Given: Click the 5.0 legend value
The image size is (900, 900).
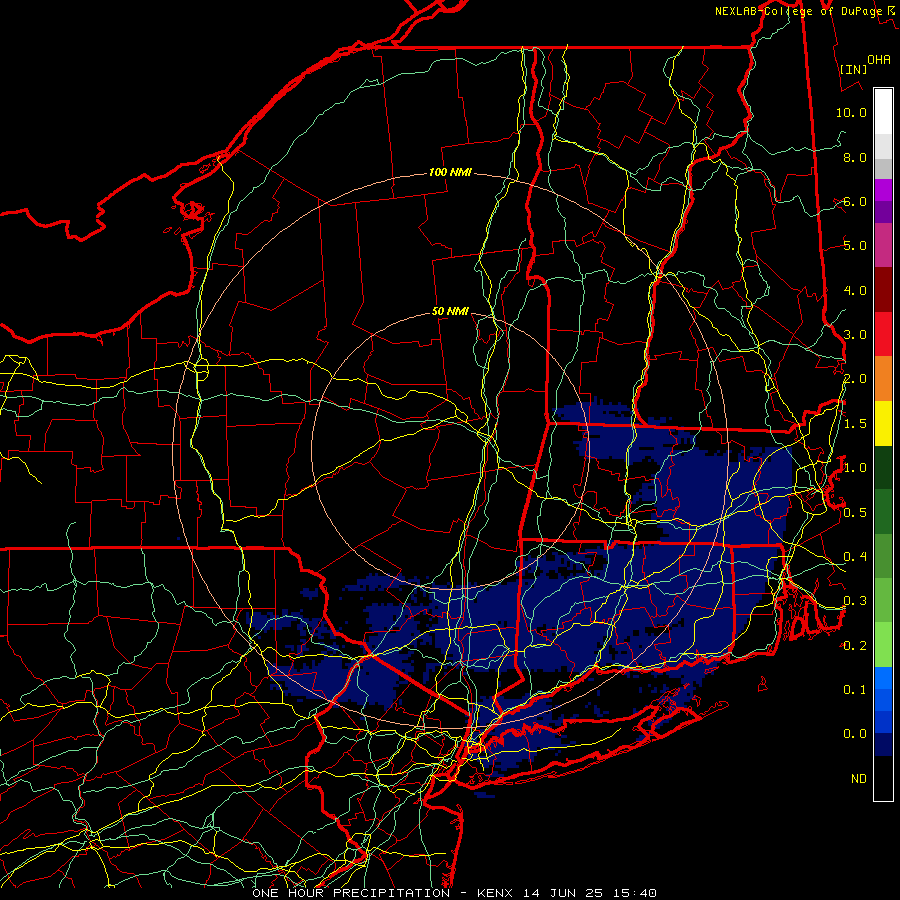Looking at the screenshot, I should pos(855,246).
